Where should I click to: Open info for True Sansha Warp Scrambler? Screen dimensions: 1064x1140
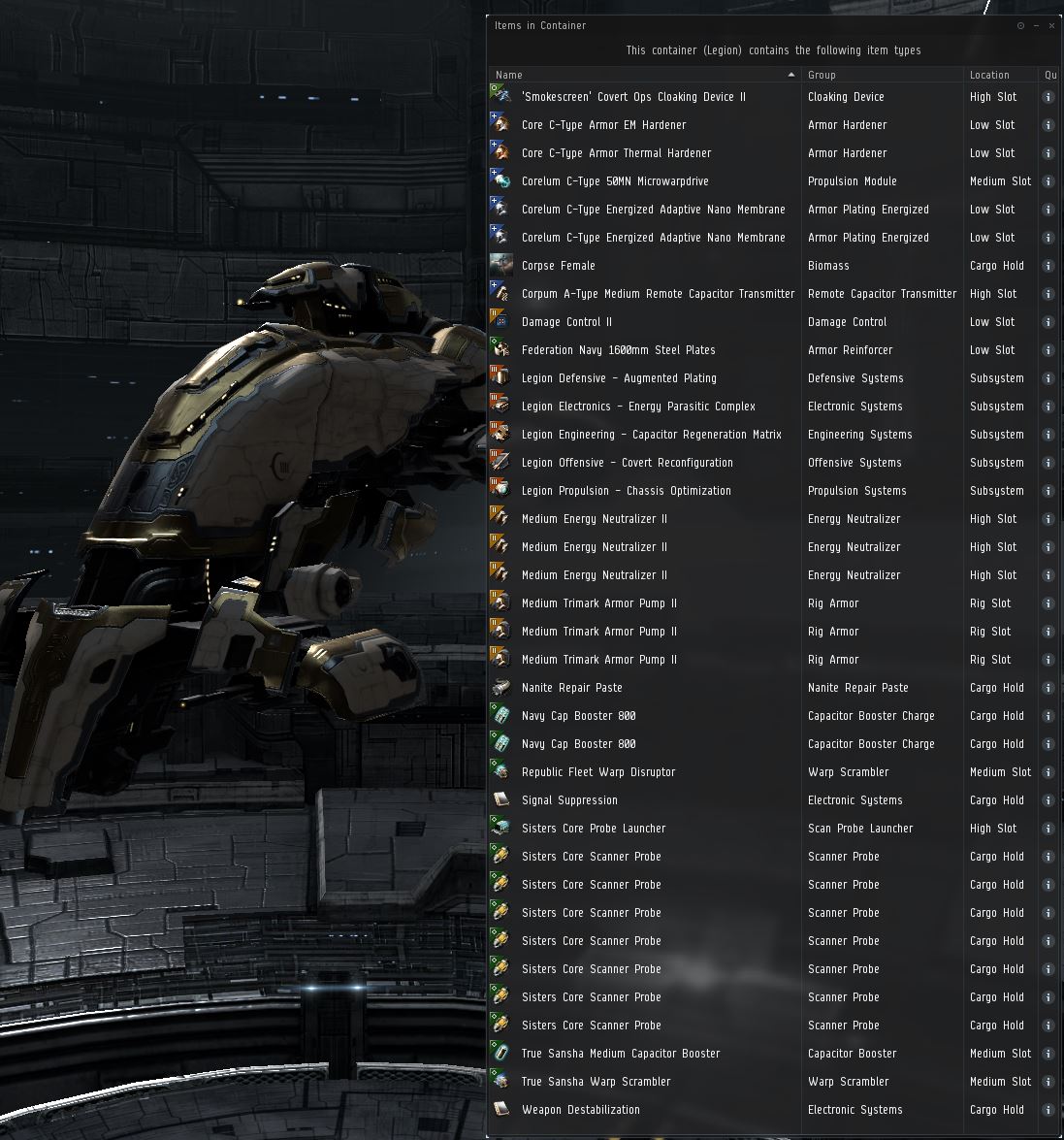point(1048,1081)
